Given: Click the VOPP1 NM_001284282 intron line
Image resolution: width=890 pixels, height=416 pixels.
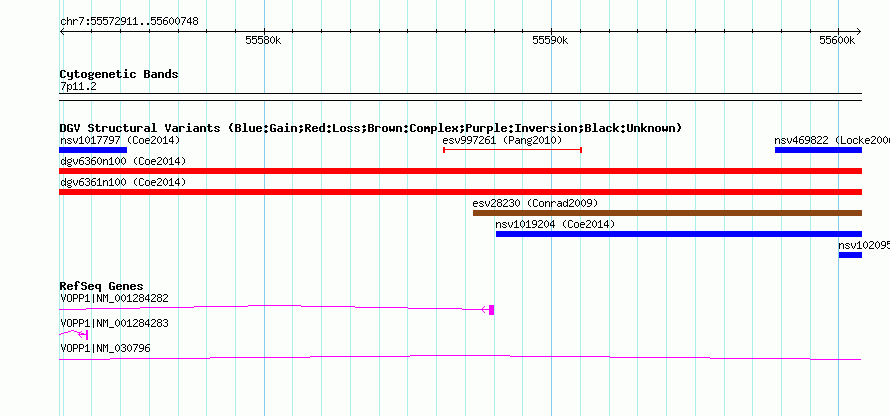Looking at the screenshot, I should pos(272,307).
